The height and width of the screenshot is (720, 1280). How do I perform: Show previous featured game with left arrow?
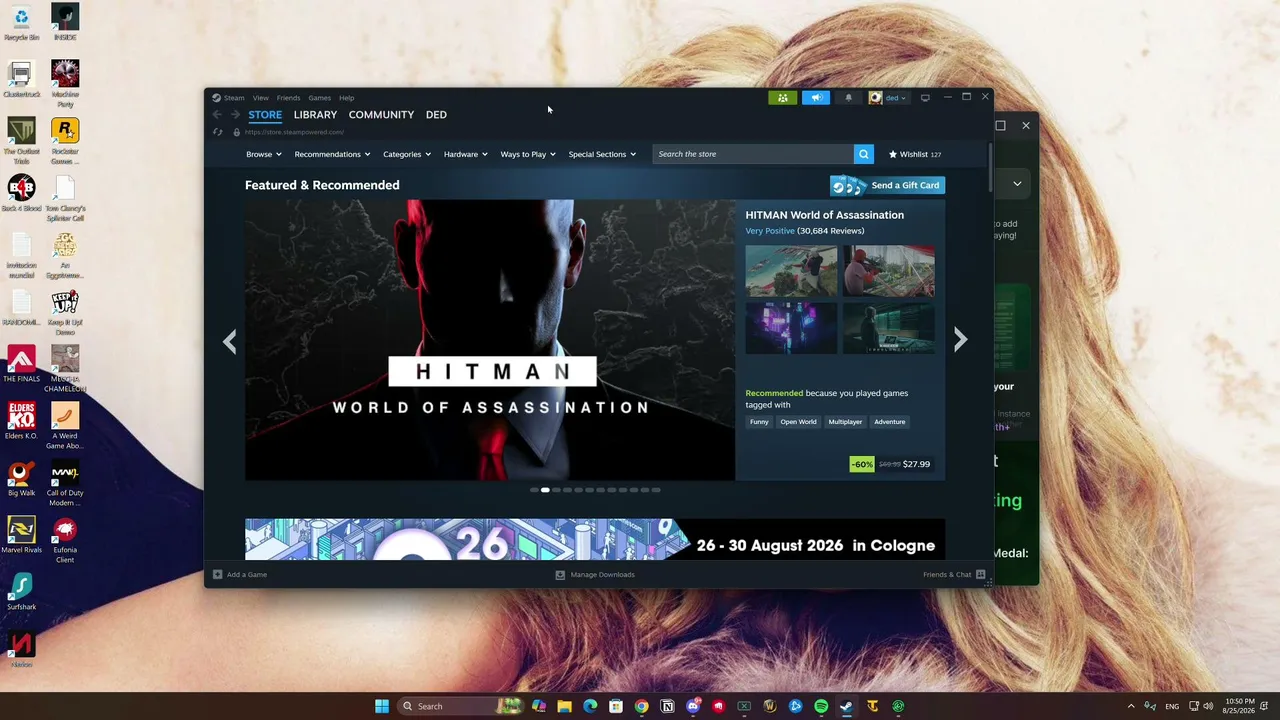230,341
